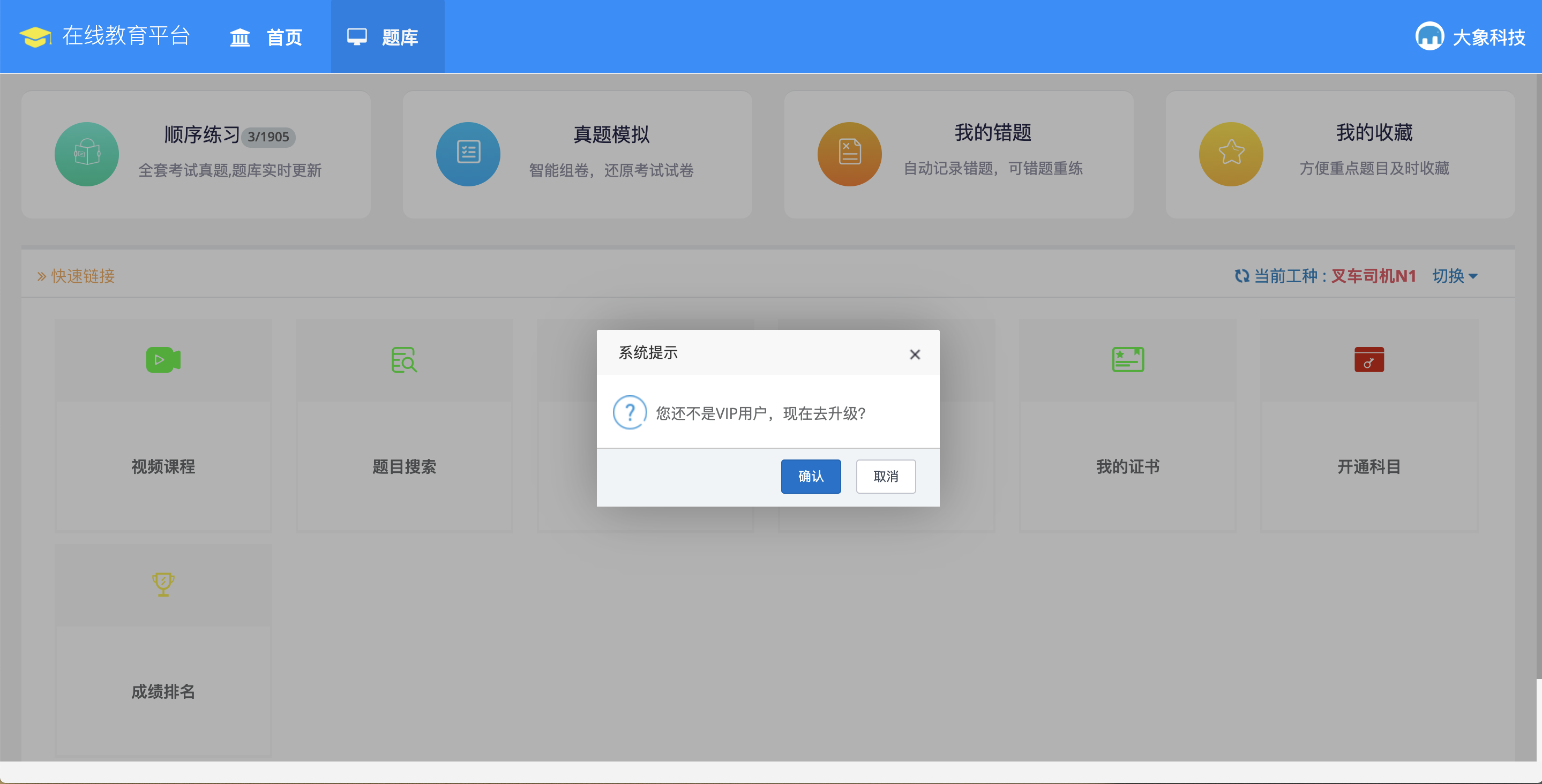The width and height of the screenshot is (1542, 784).
Task: Click the refresh icon beside 当前工种
Action: [1241, 276]
